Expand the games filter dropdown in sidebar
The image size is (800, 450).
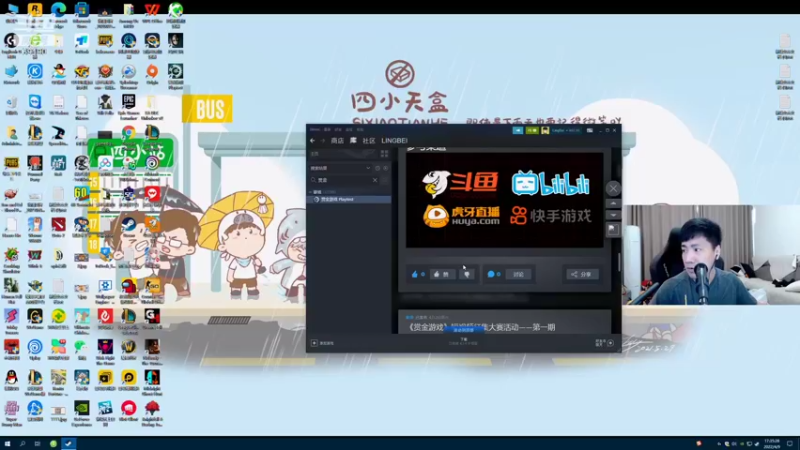pyautogui.click(x=368, y=168)
